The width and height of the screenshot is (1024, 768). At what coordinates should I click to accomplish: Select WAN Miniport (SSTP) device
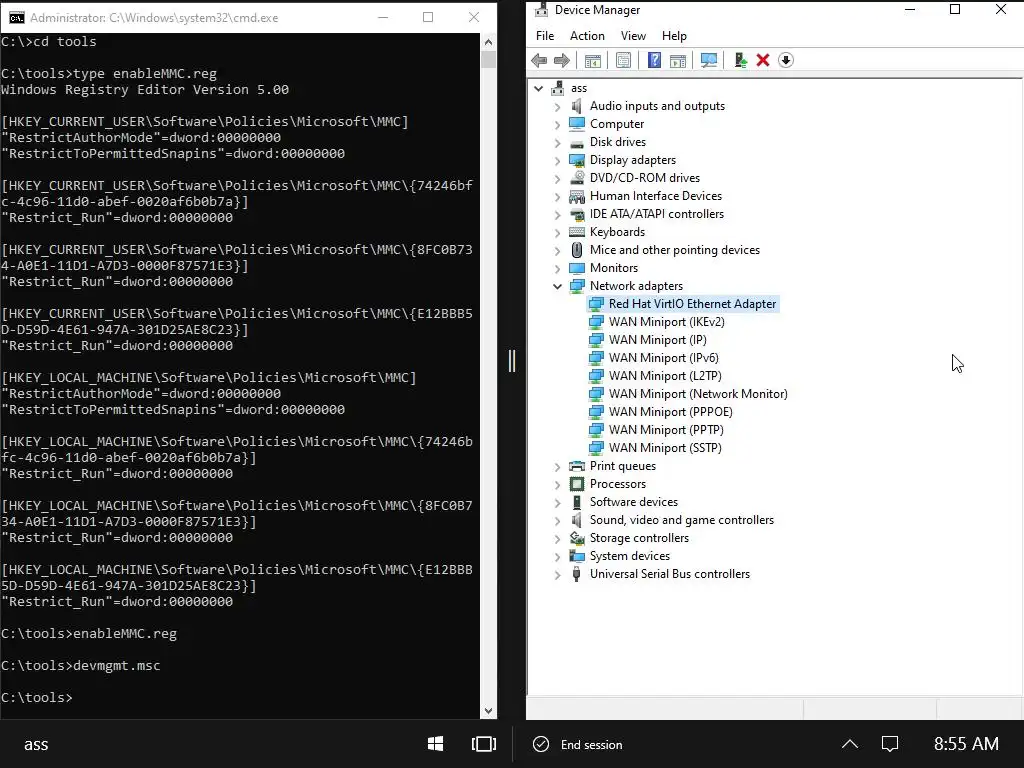tap(665, 448)
